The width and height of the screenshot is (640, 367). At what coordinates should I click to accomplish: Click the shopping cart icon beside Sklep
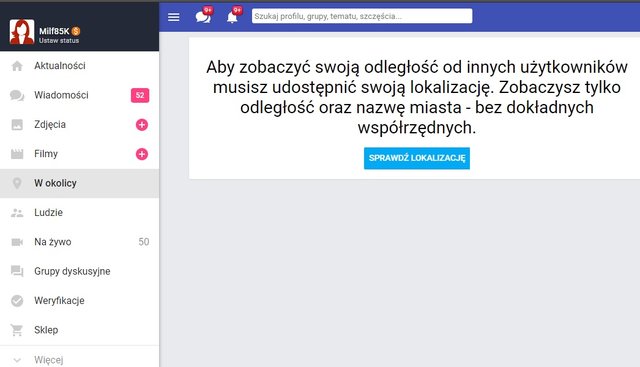coord(17,330)
